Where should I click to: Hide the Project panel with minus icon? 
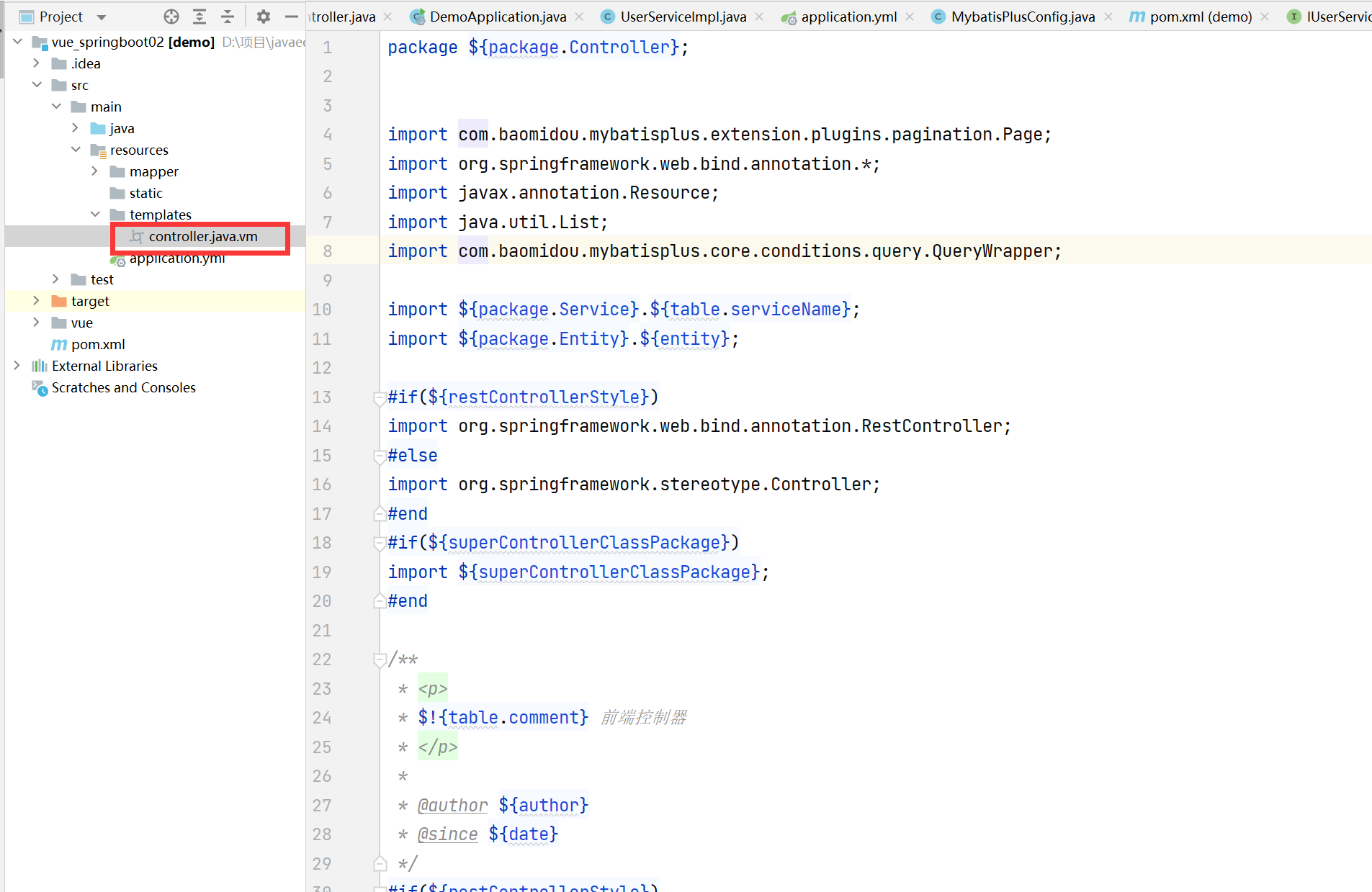(x=291, y=17)
